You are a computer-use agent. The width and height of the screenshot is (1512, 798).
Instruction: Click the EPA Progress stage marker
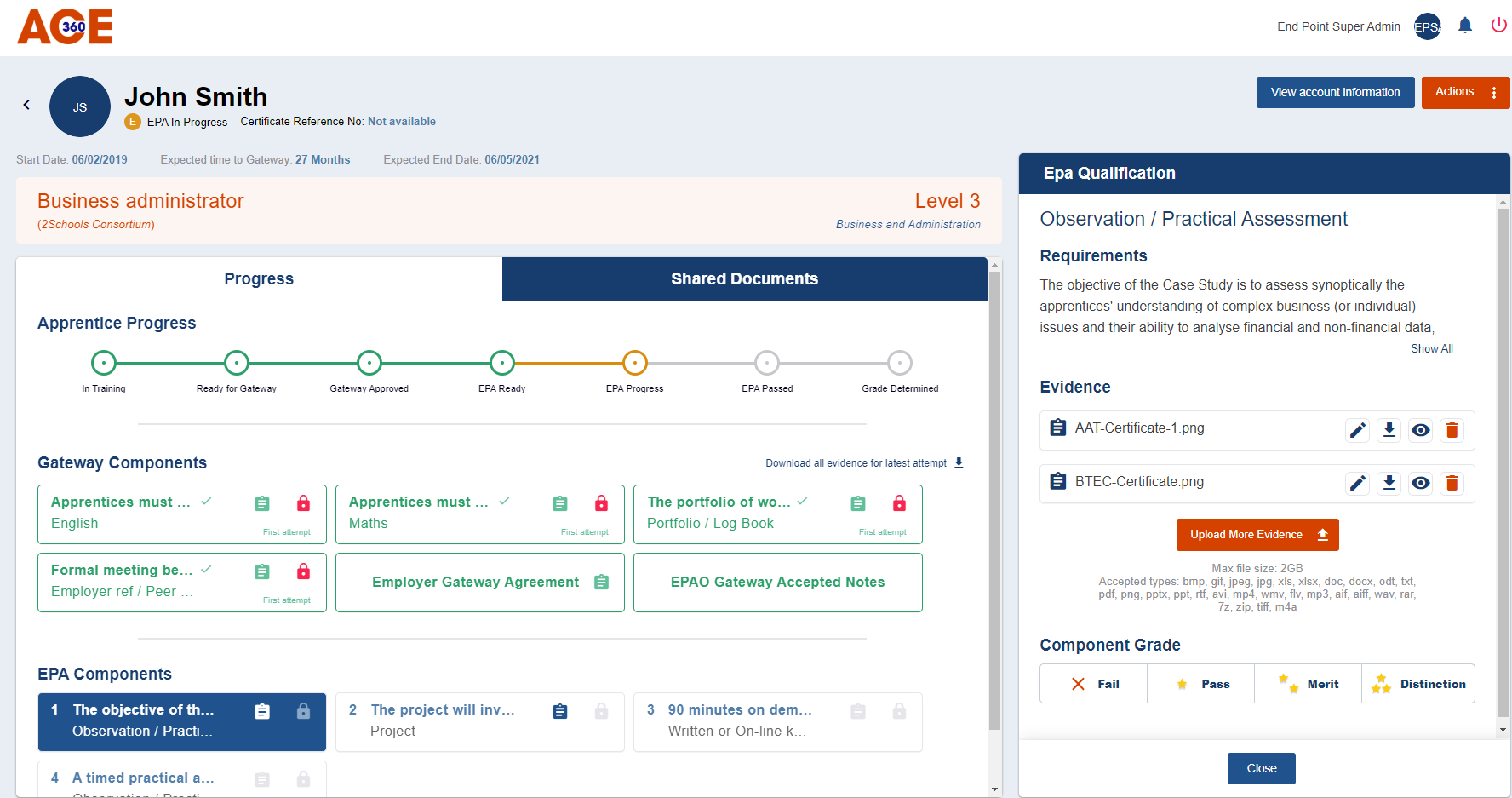[634, 363]
